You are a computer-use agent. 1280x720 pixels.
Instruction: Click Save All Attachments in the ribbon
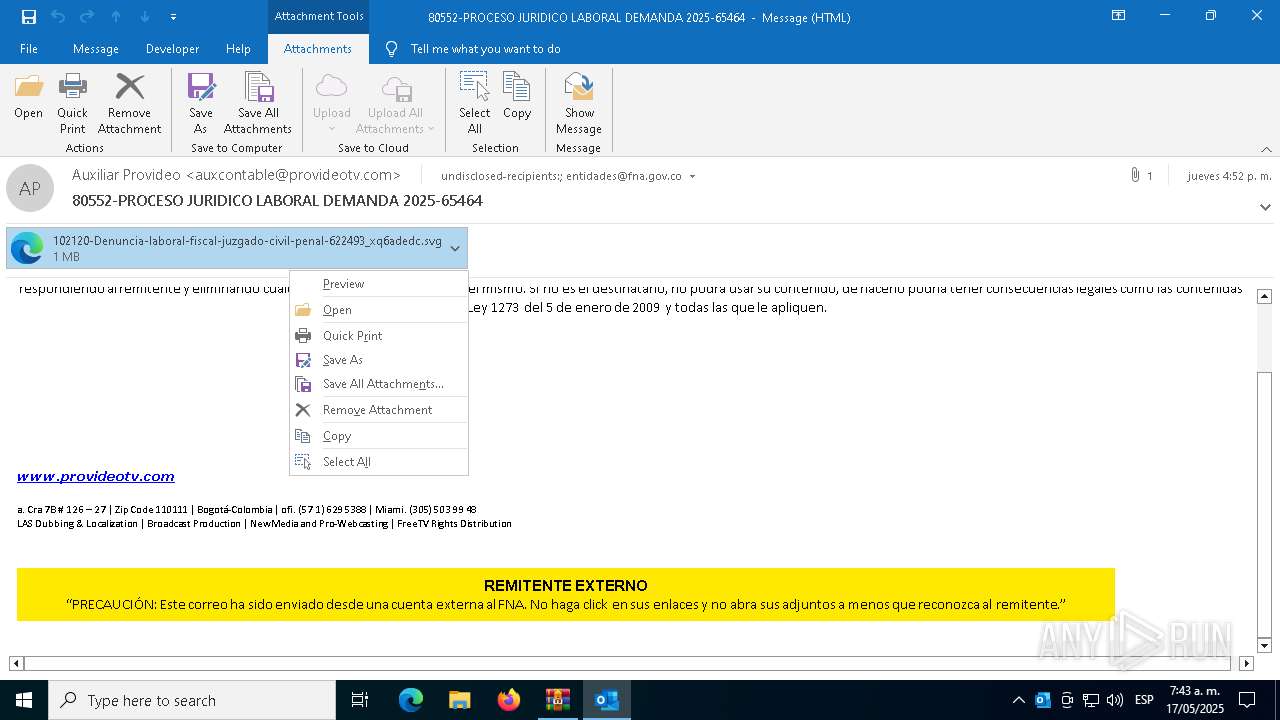tap(258, 103)
